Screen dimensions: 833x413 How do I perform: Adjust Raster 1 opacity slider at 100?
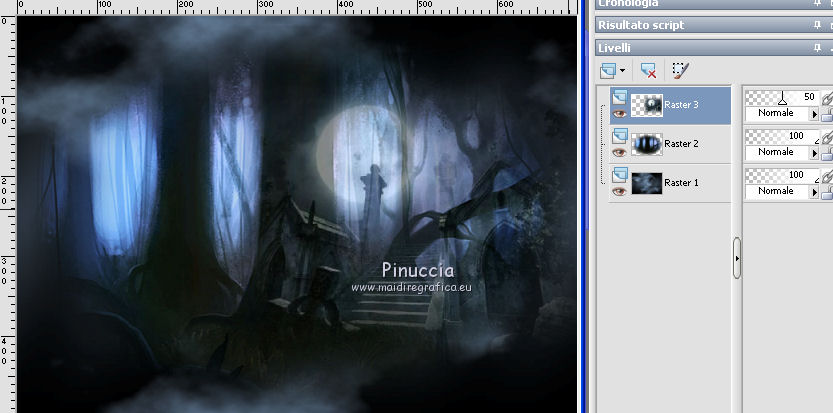(x=783, y=175)
